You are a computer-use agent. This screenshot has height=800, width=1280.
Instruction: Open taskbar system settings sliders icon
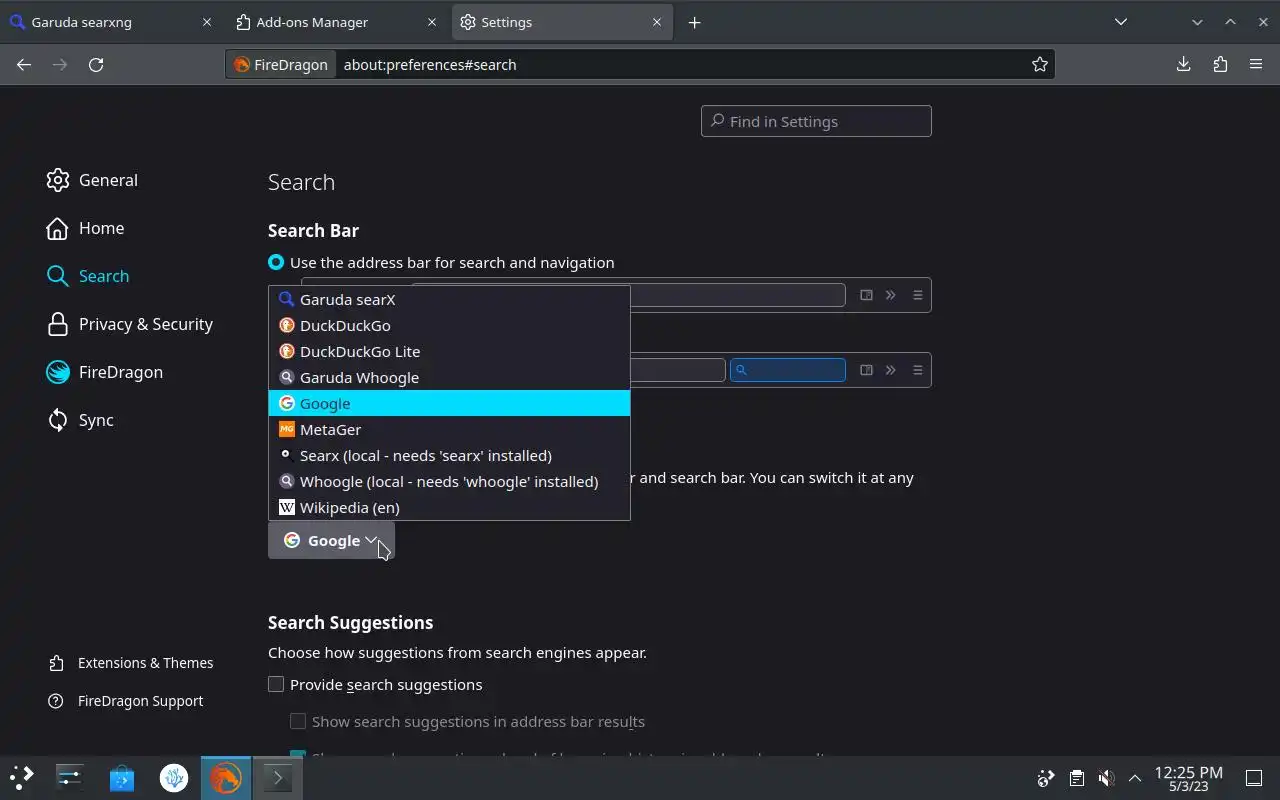tap(70, 777)
